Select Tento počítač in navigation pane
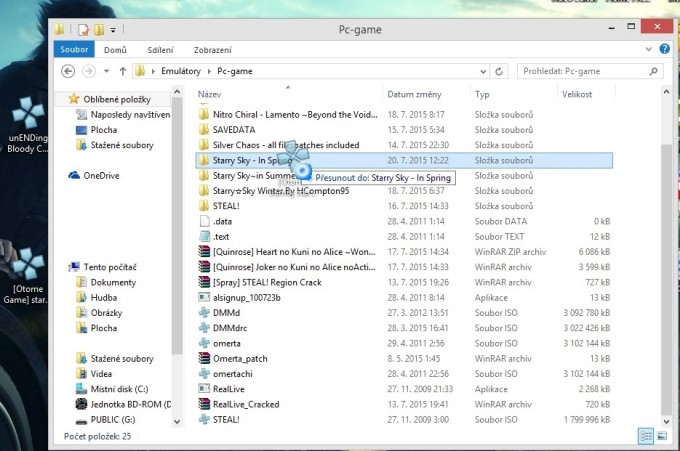The image size is (680, 451). pyautogui.click(x=102, y=267)
